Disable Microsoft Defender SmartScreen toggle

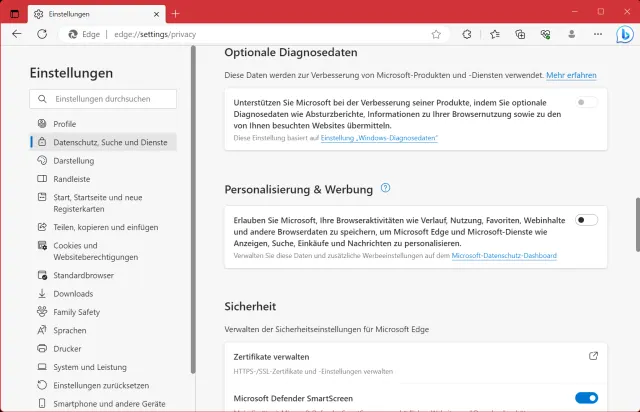(587, 398)
